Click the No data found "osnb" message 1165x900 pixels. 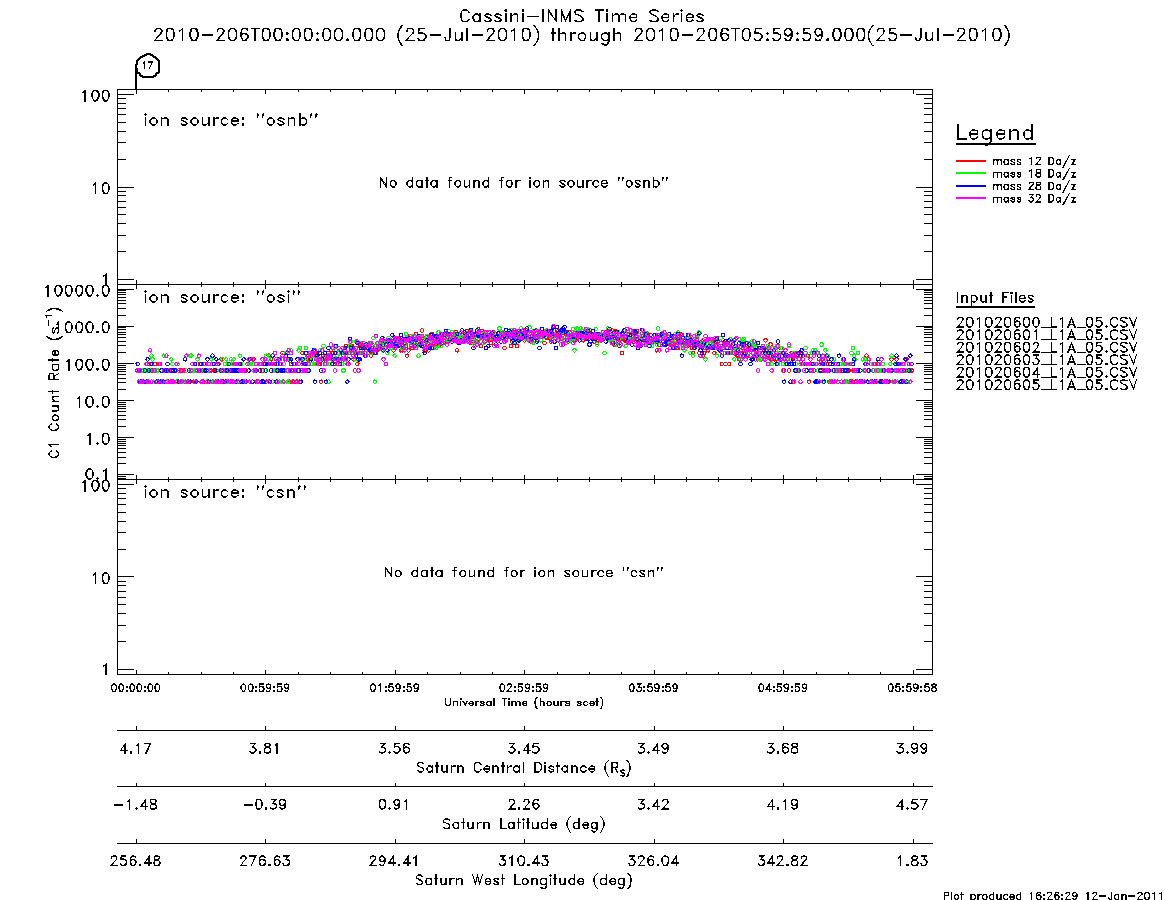click(524, 183)
